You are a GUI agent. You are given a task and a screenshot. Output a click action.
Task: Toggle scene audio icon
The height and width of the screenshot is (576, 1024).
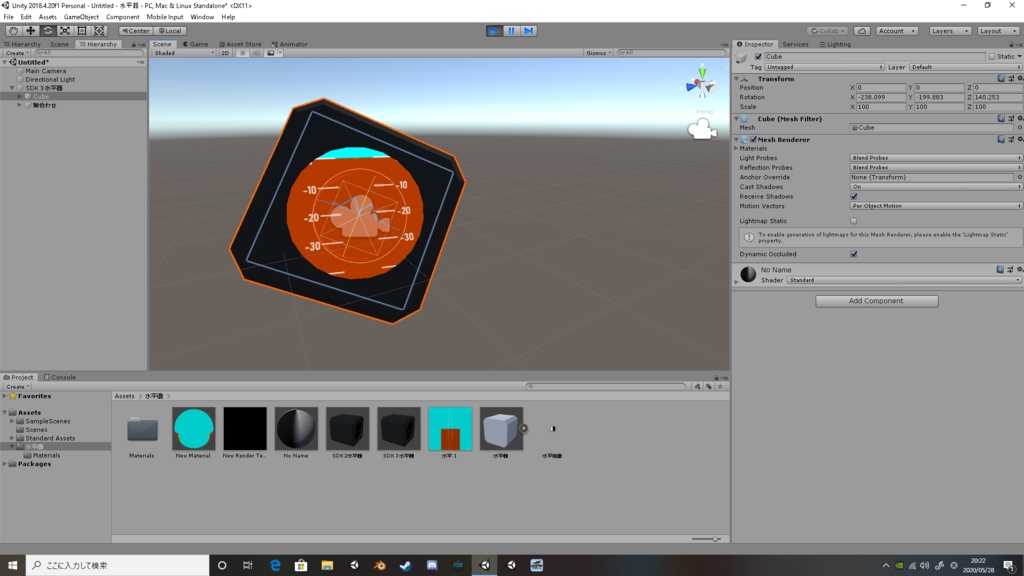pos(256,53)
